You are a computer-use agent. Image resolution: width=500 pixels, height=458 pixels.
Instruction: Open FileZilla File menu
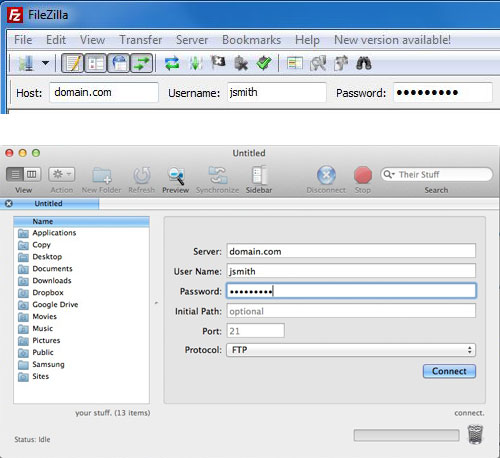[x=23, y=40]
